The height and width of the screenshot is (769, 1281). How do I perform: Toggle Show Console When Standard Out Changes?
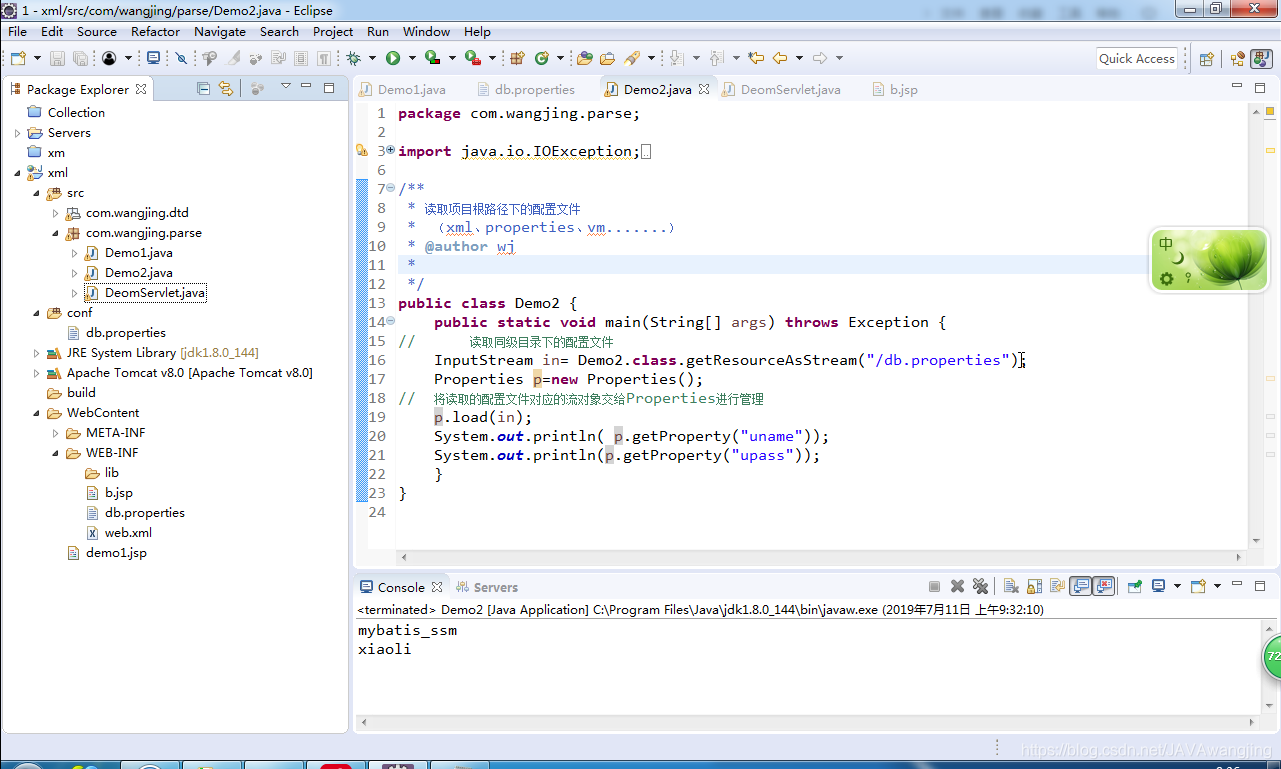[x=1080, y=587]
